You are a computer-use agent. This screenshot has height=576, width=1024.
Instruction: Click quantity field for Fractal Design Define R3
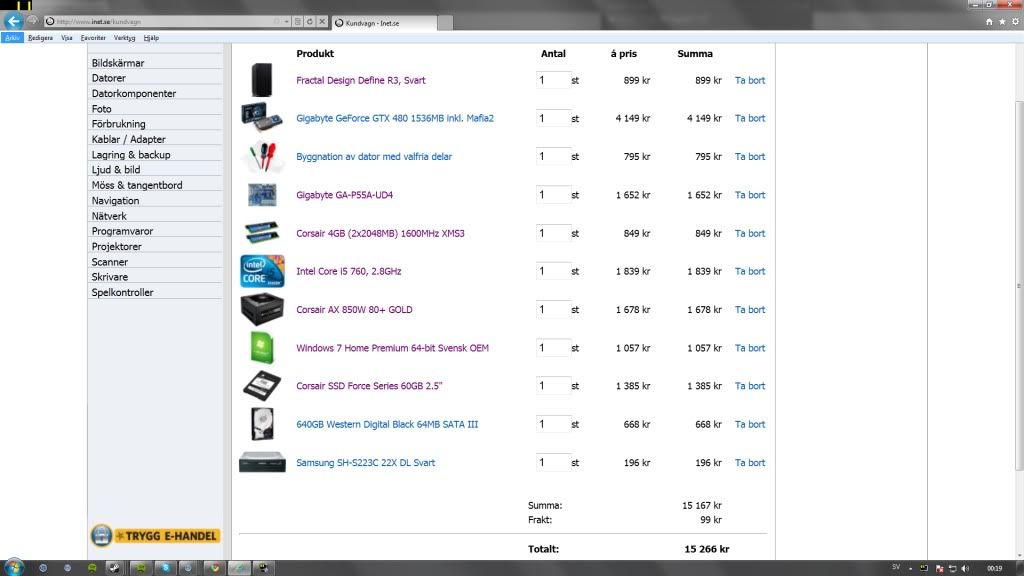point(553,80)
